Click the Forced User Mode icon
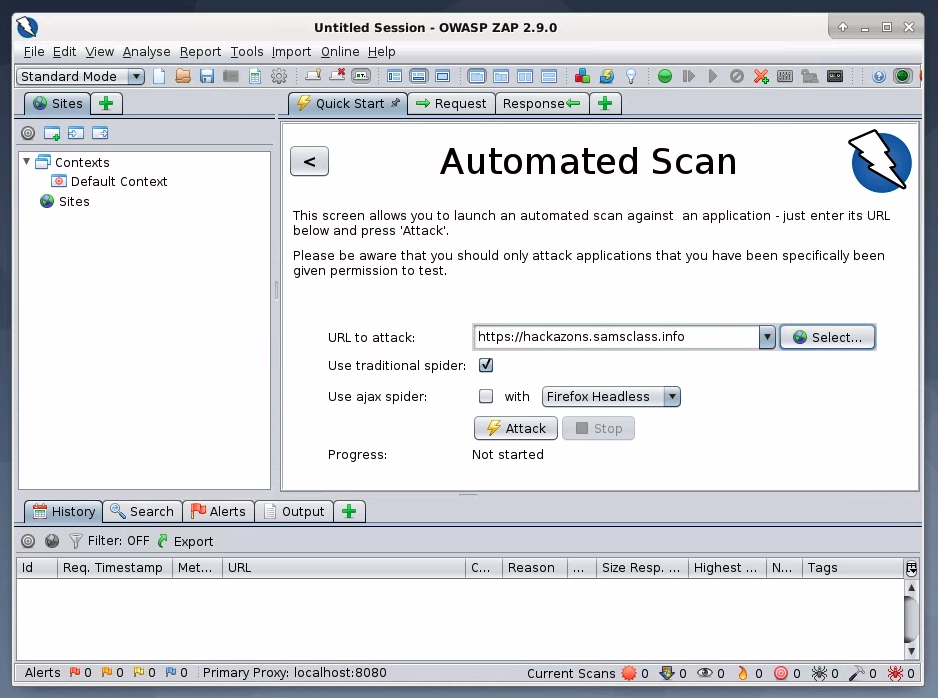The height and width of the screenshot is (698, 938). (x=809, y=76)
